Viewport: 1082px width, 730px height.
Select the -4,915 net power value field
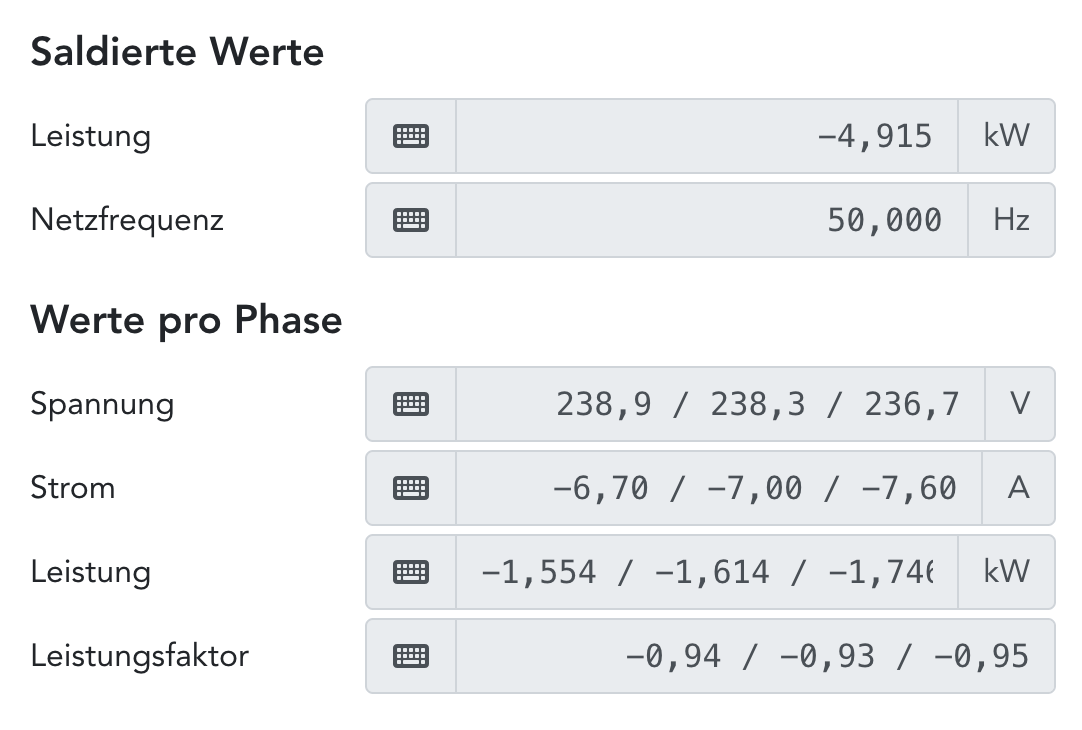(706, 136)
